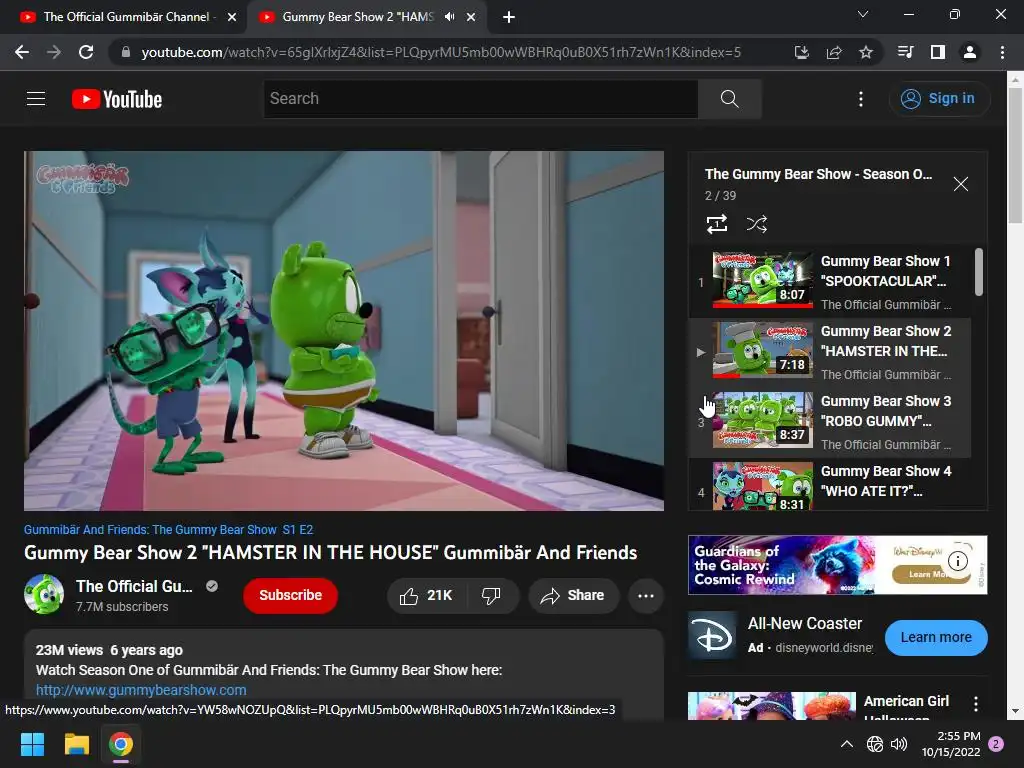The height and width of the screenshot is (768, 1024).
Task: Toggle the playlist loop button
Action: 717,224
